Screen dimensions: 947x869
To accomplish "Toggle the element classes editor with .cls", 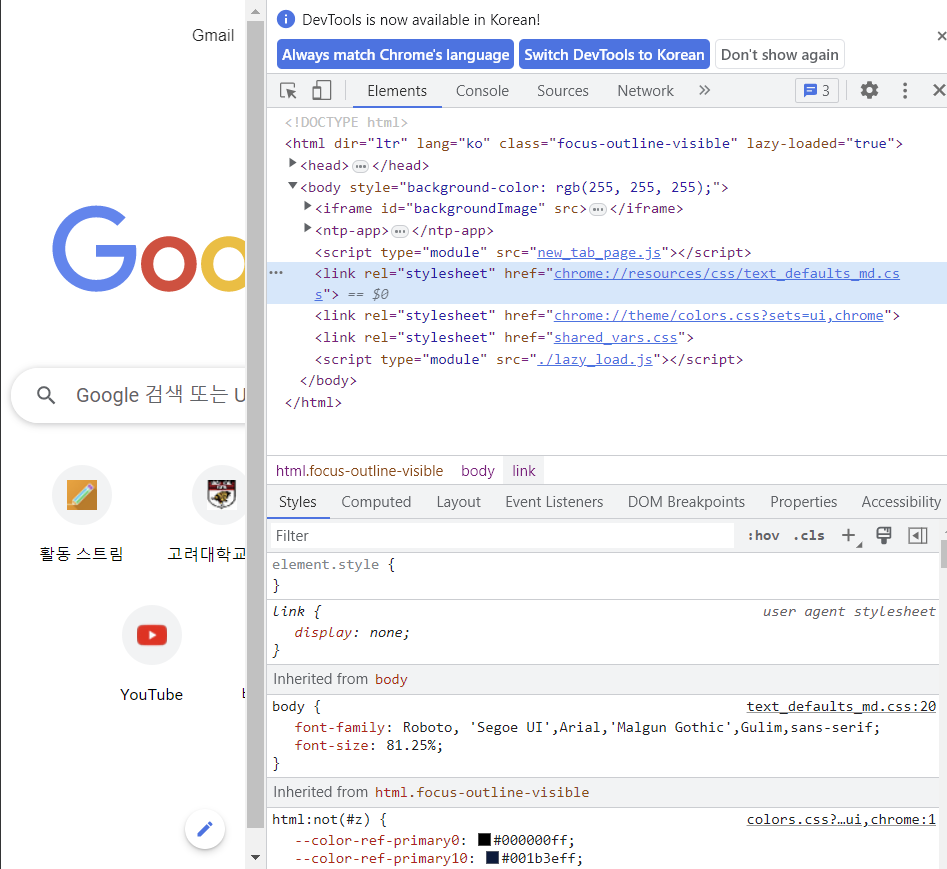I will coord(808,535).
